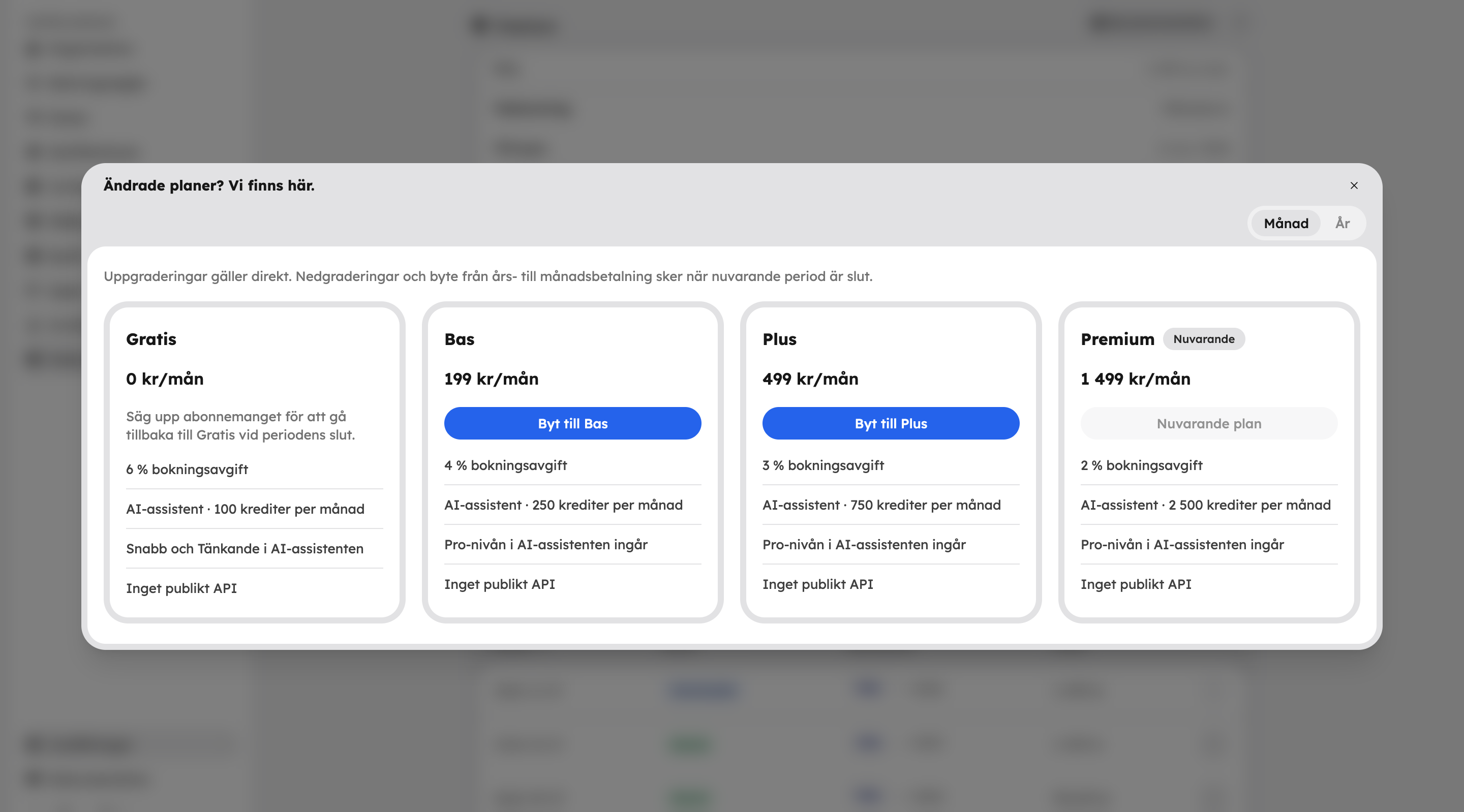Click the 2 % bokningsavgift row
The height and width of the screenshot is (812, 1464).
pos(1209,465)
